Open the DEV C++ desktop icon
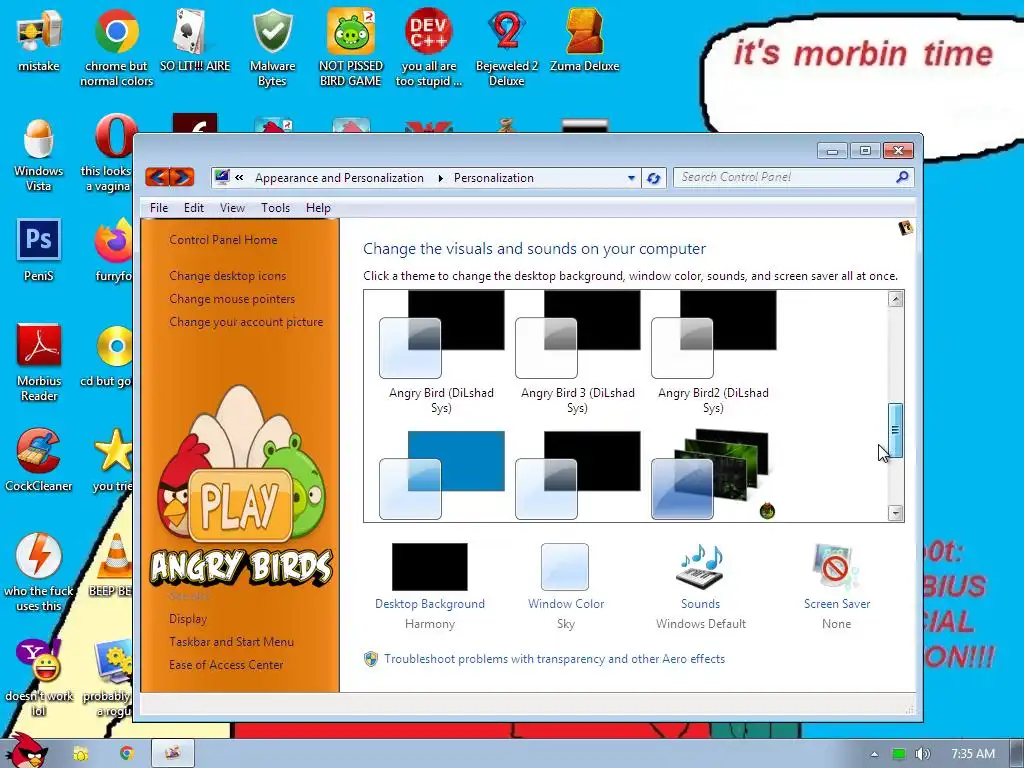Viewport: 1024px width, 768px height. [428, 31]
